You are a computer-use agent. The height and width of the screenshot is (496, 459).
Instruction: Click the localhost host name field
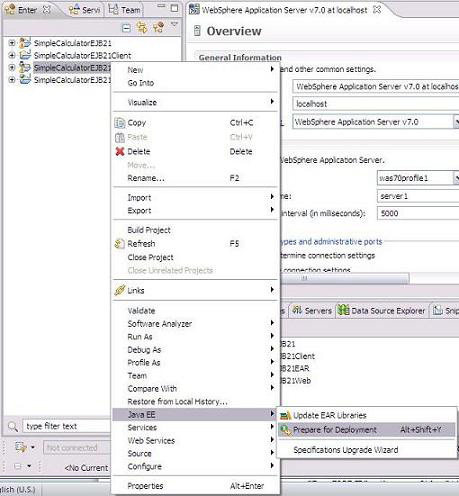click(x=376, y=104)
